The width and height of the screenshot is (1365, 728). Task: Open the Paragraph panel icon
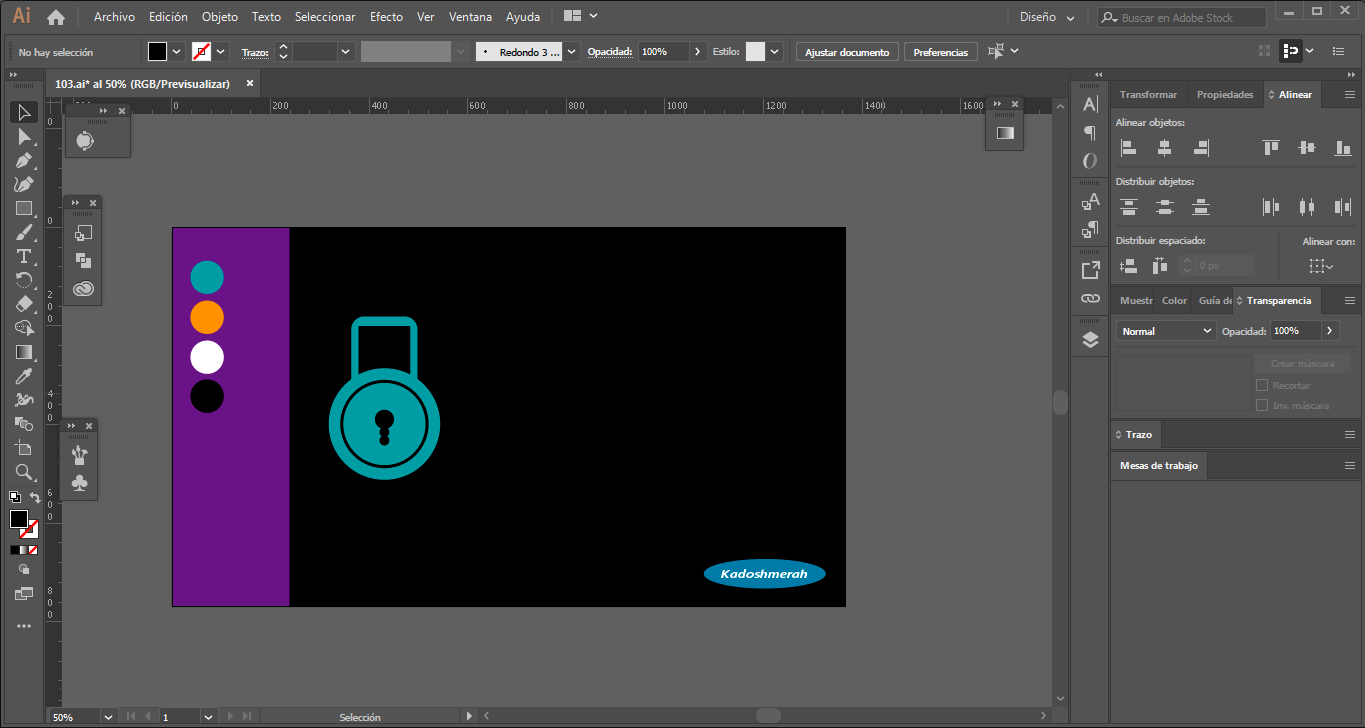[1090, 132]
